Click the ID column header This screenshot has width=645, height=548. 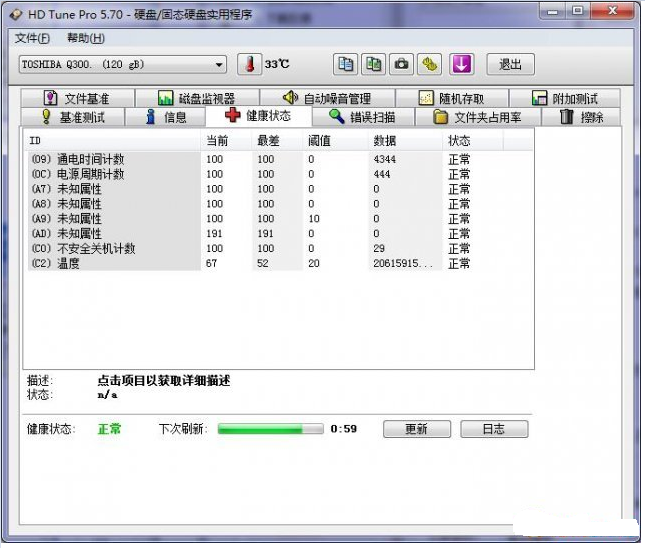pyautogui.click(x=113, y=141)
